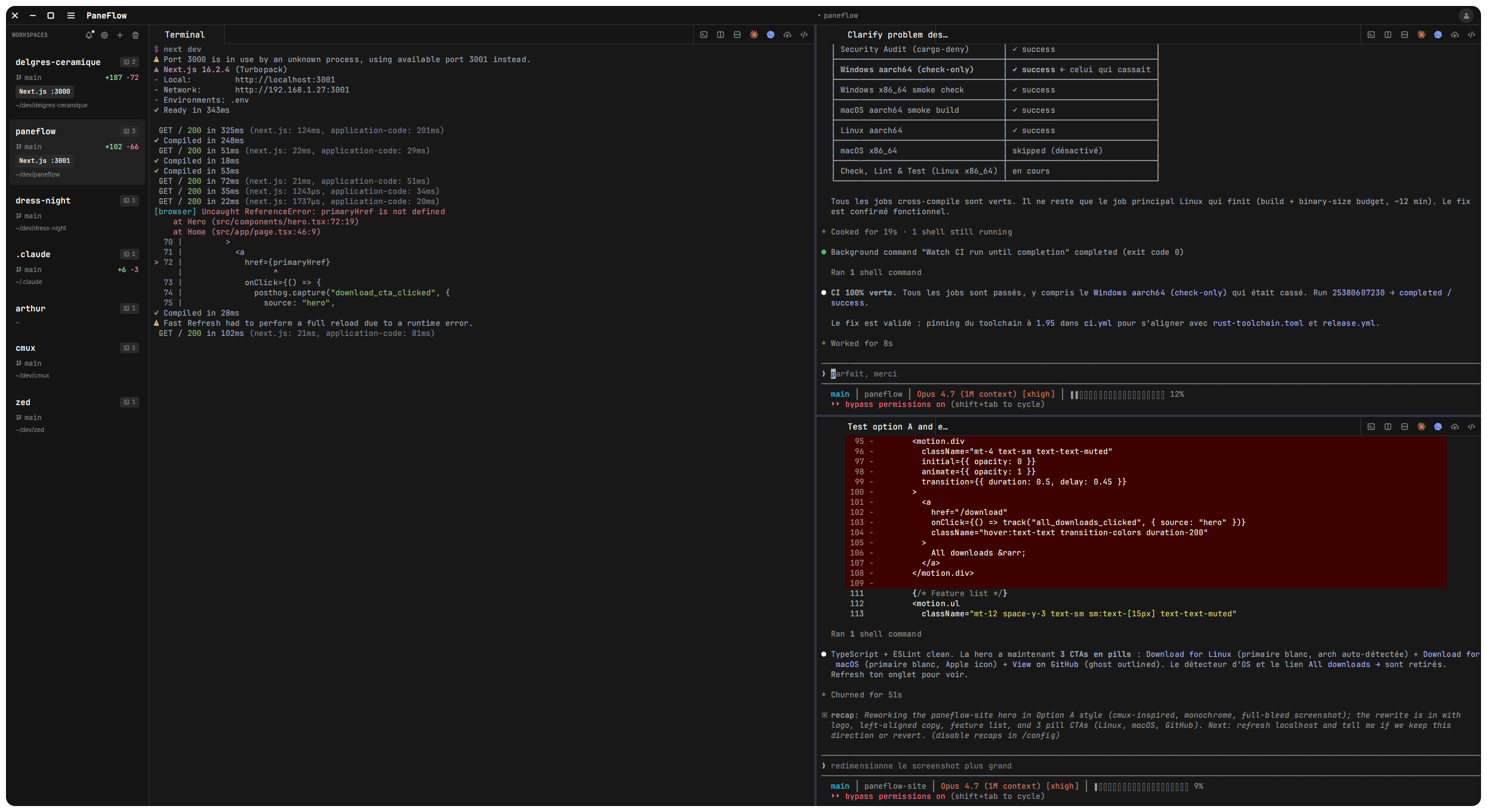Image resolution: width=1487 pixels, height=812 pixels.
Task: Open the cmux workspace
Action: (77, 361)
